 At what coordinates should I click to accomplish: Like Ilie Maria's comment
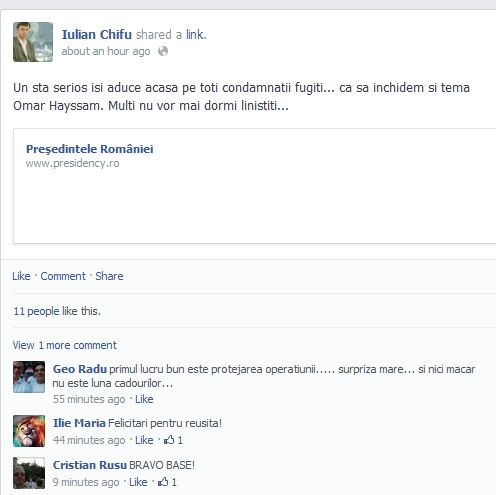coord(144,440)
